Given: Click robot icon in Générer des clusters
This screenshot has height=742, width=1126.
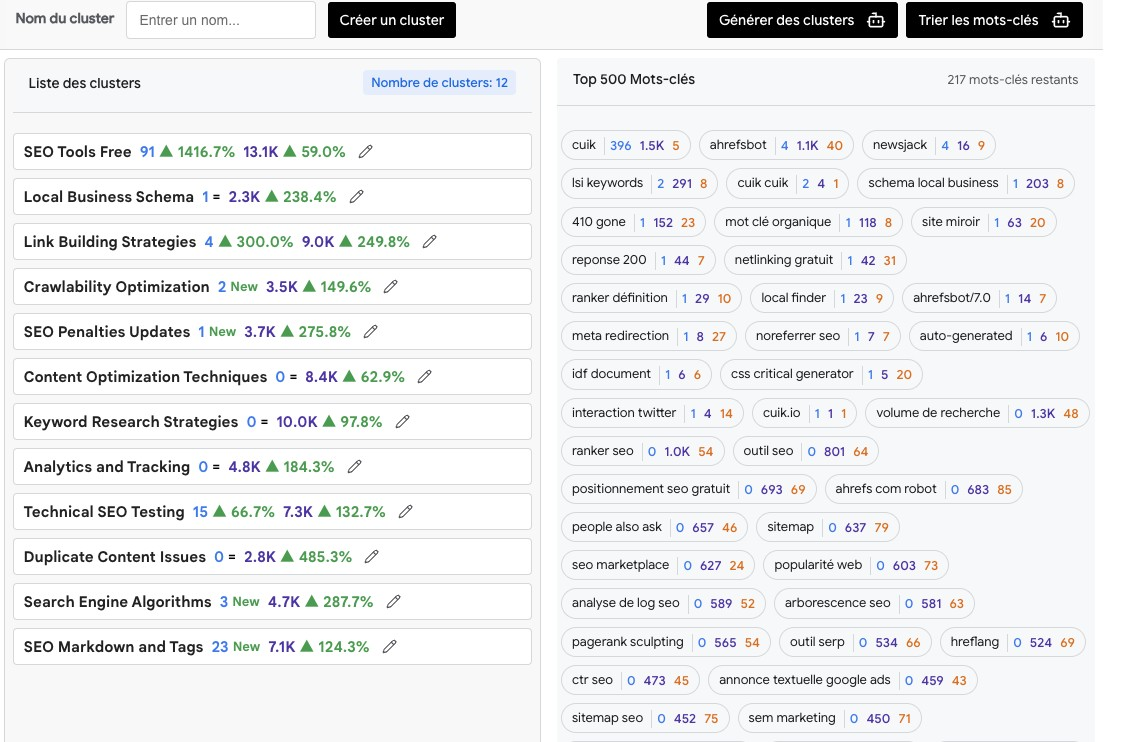Looking at the screenshot, I should pyautogui.click(x=876, y=20).
